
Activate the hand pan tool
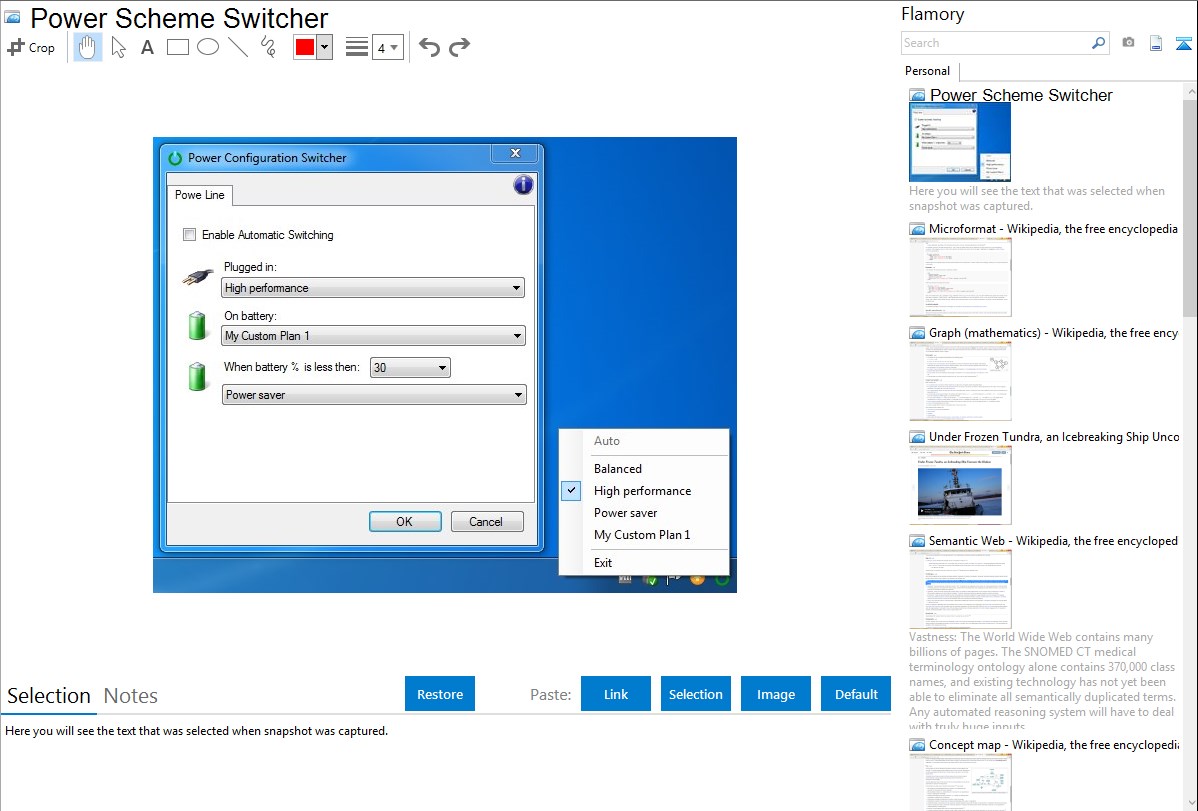pyautogui.click(x=87, y=47)
